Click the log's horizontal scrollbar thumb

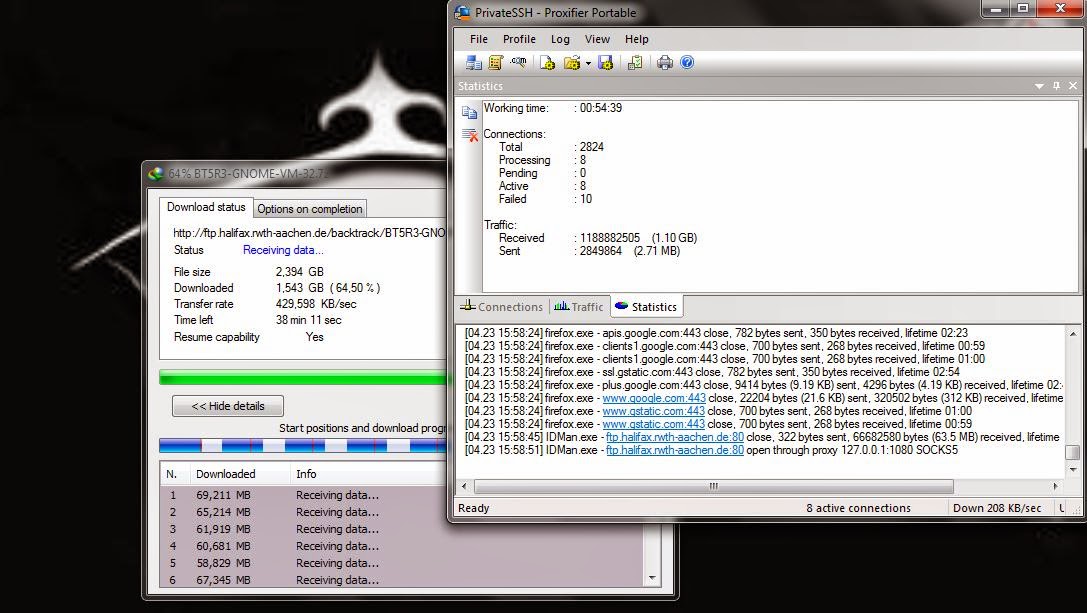point(714,486)
